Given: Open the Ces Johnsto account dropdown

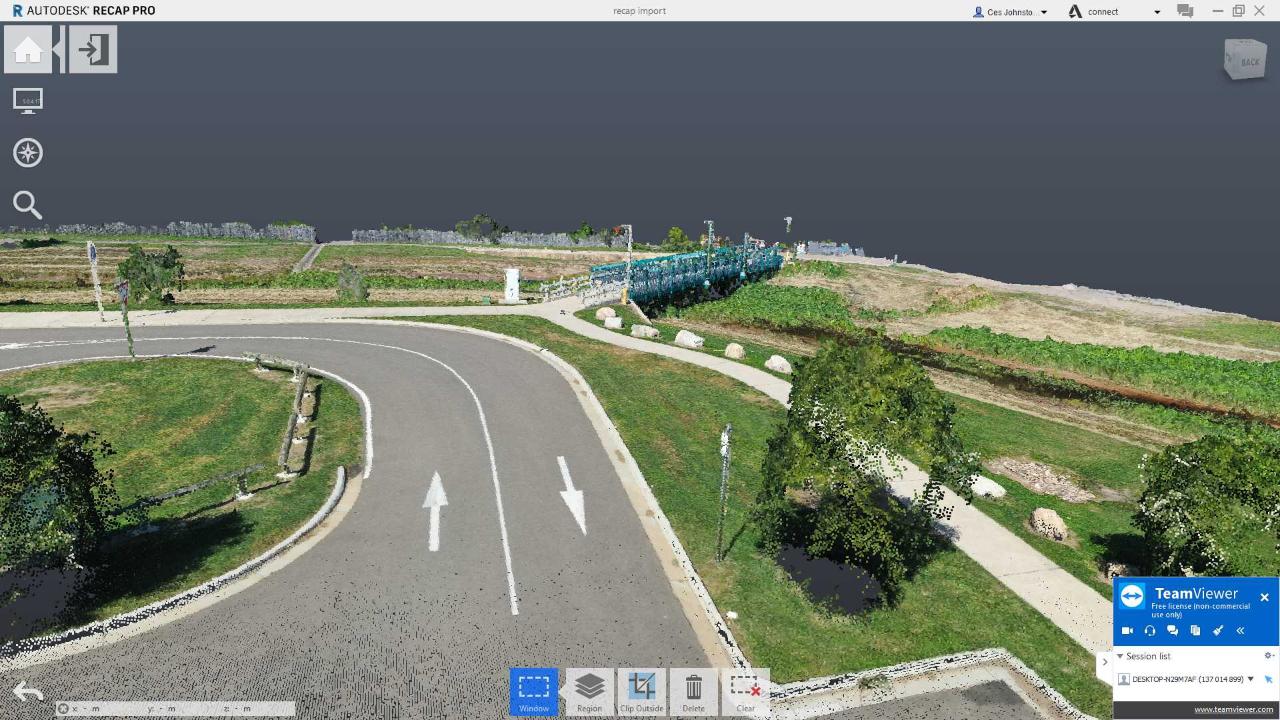Looking at the screenshot, I should tap(1010, 12).
